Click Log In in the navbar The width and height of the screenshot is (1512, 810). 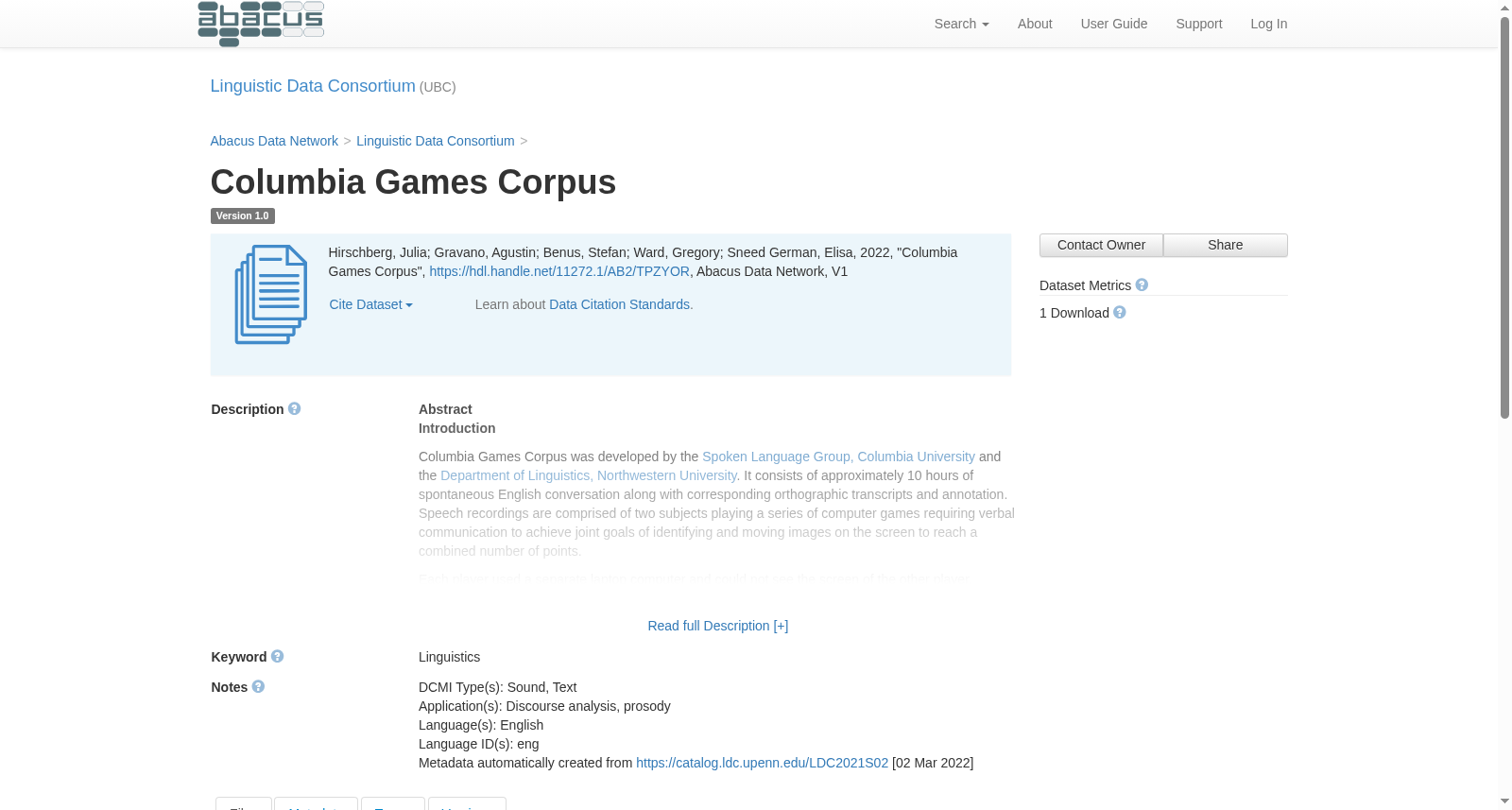pos(1269,24)
